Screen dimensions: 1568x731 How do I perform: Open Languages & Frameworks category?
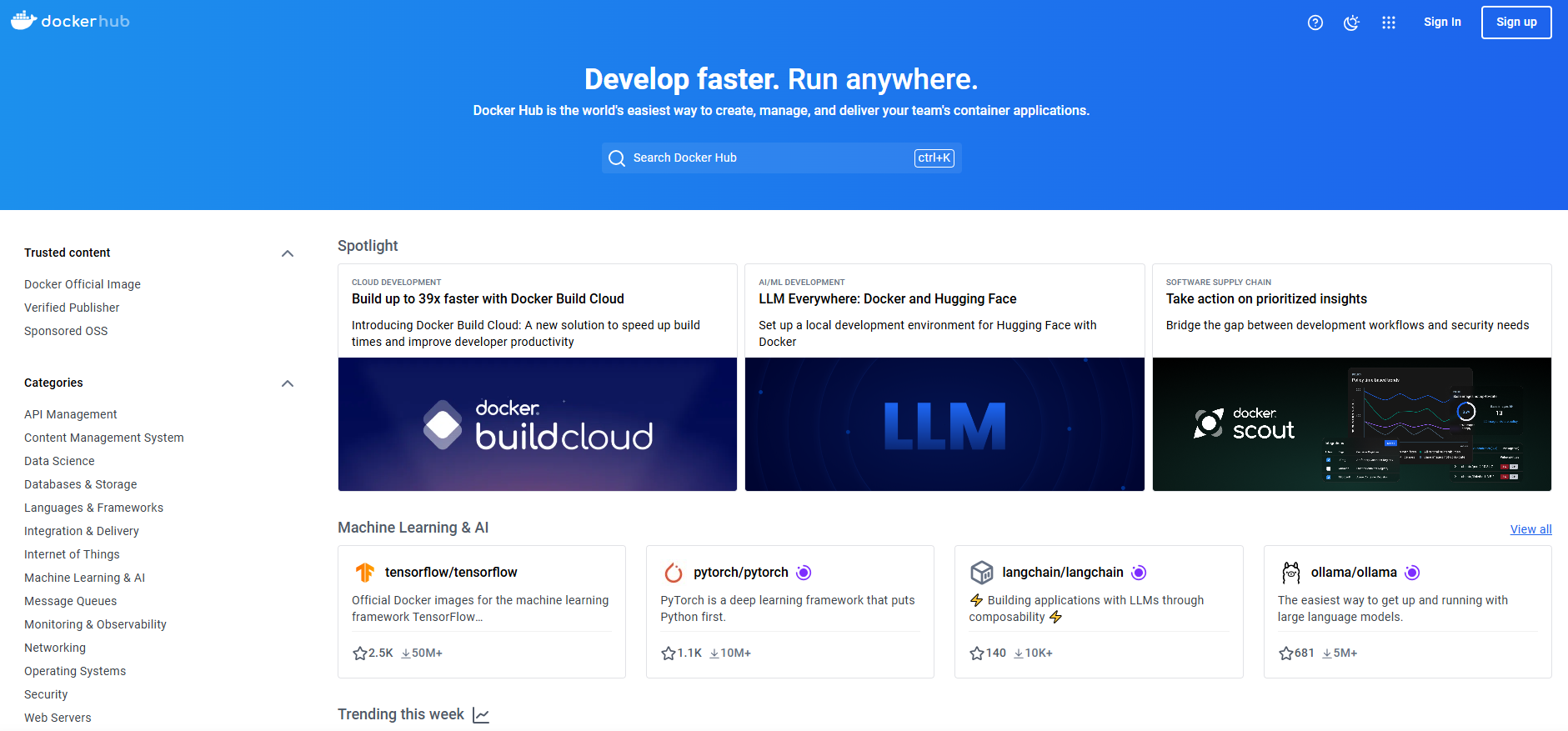tap(94, 508)
